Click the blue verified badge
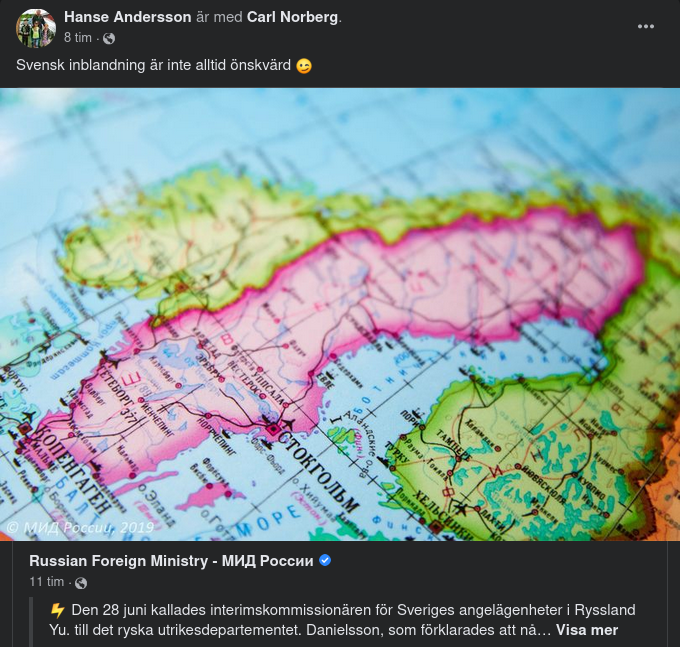Image resolution: width=680 pixels, height=647 pixels. [x=325, y=561]
